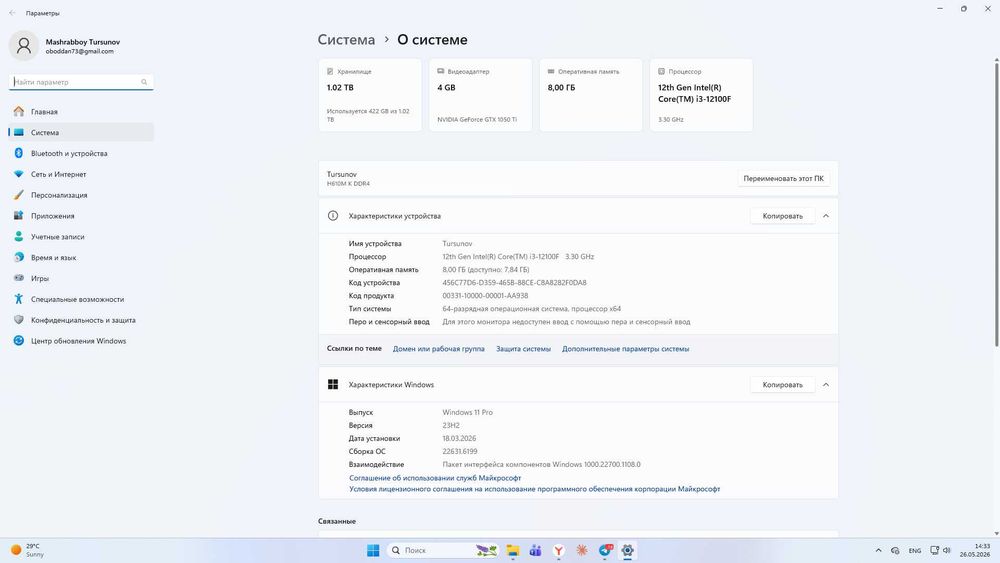The height and width of the screenshot is (563, 1000).
Task: Switch the ENG input language indicator
Action: 915,550
